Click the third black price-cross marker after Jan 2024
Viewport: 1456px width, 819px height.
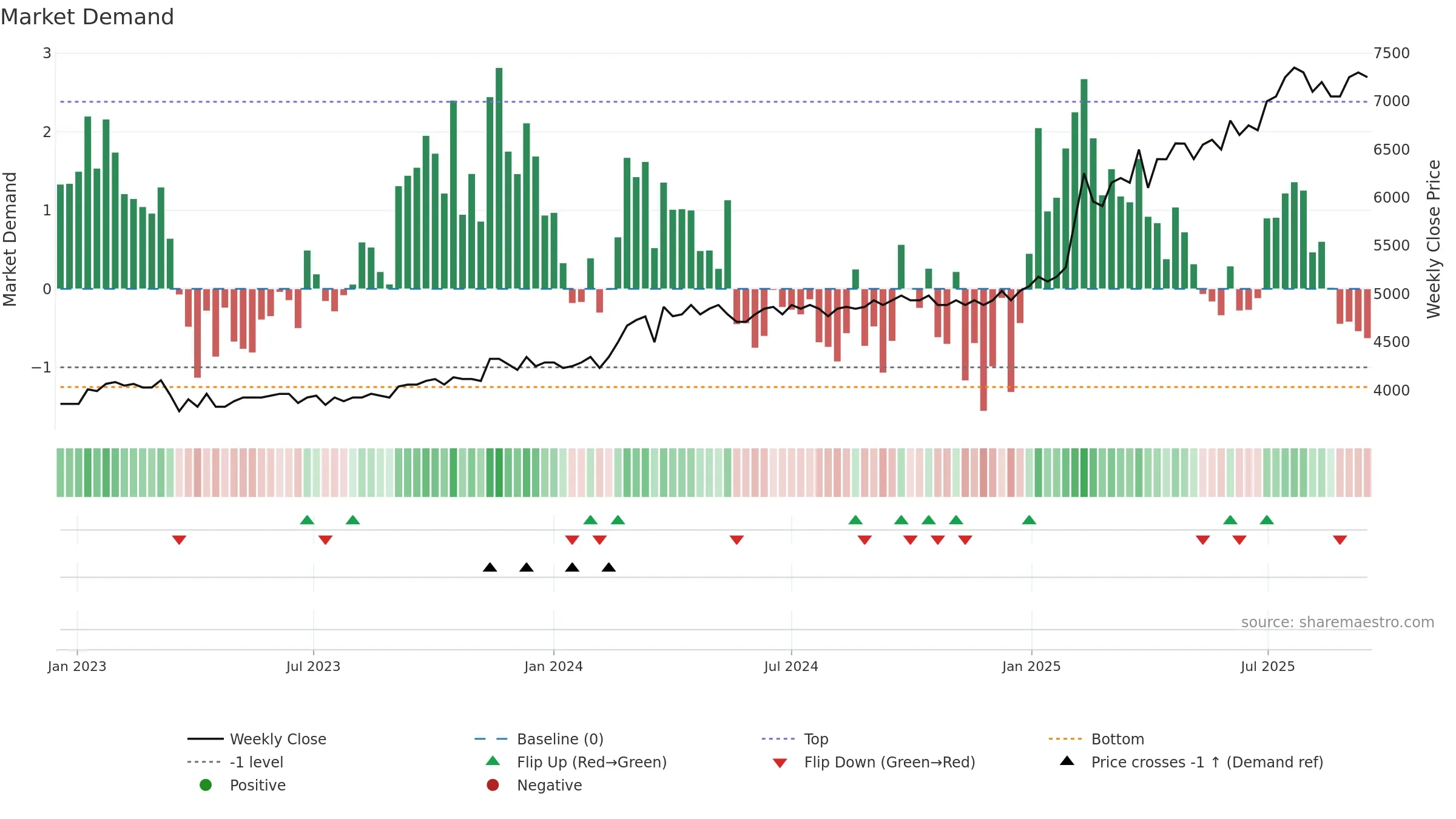[x=572, y=567]
